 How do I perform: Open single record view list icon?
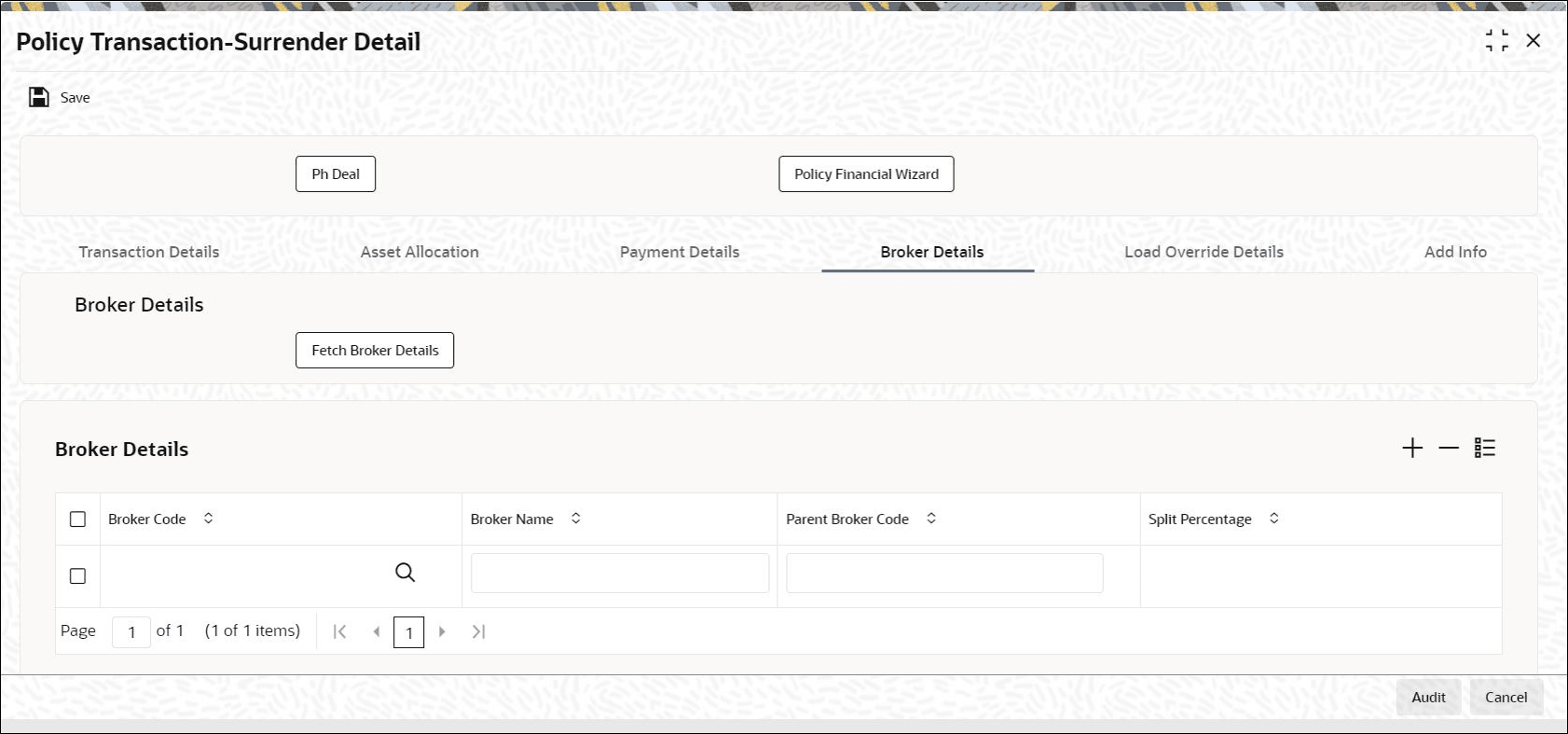point(1485,449)
